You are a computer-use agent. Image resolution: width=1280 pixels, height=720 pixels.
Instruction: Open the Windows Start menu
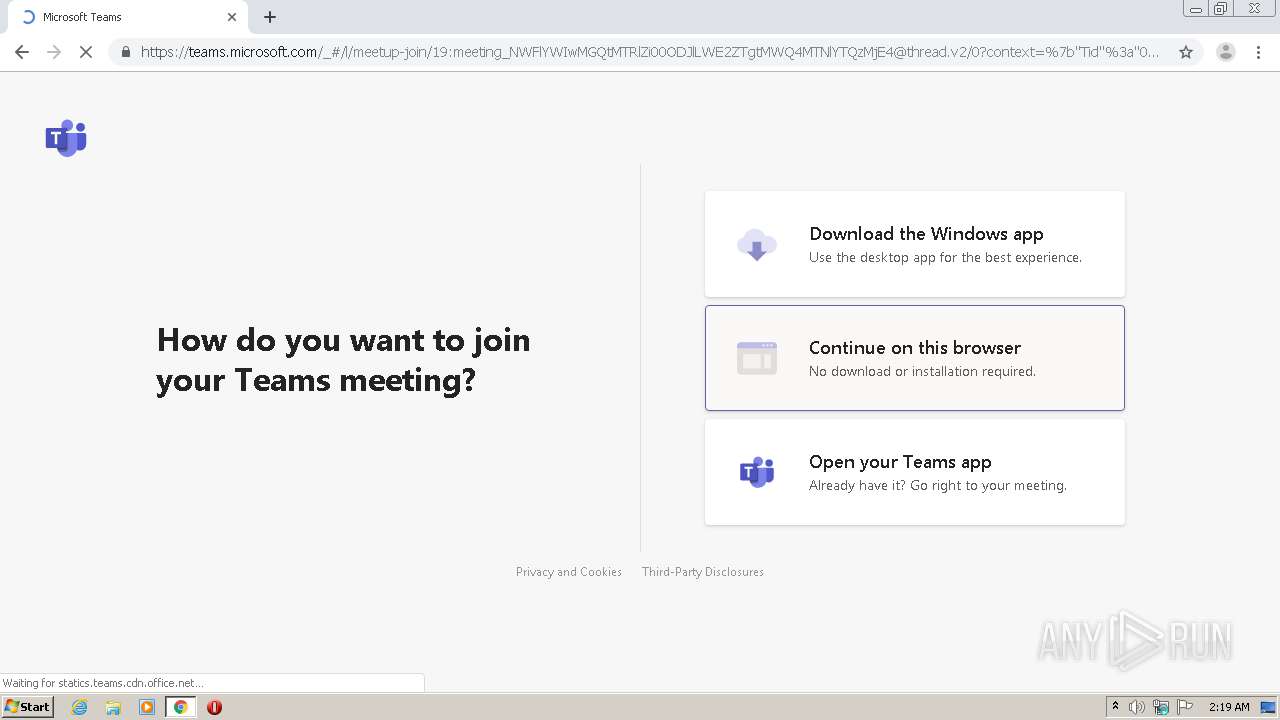click(x=28, y=706)
